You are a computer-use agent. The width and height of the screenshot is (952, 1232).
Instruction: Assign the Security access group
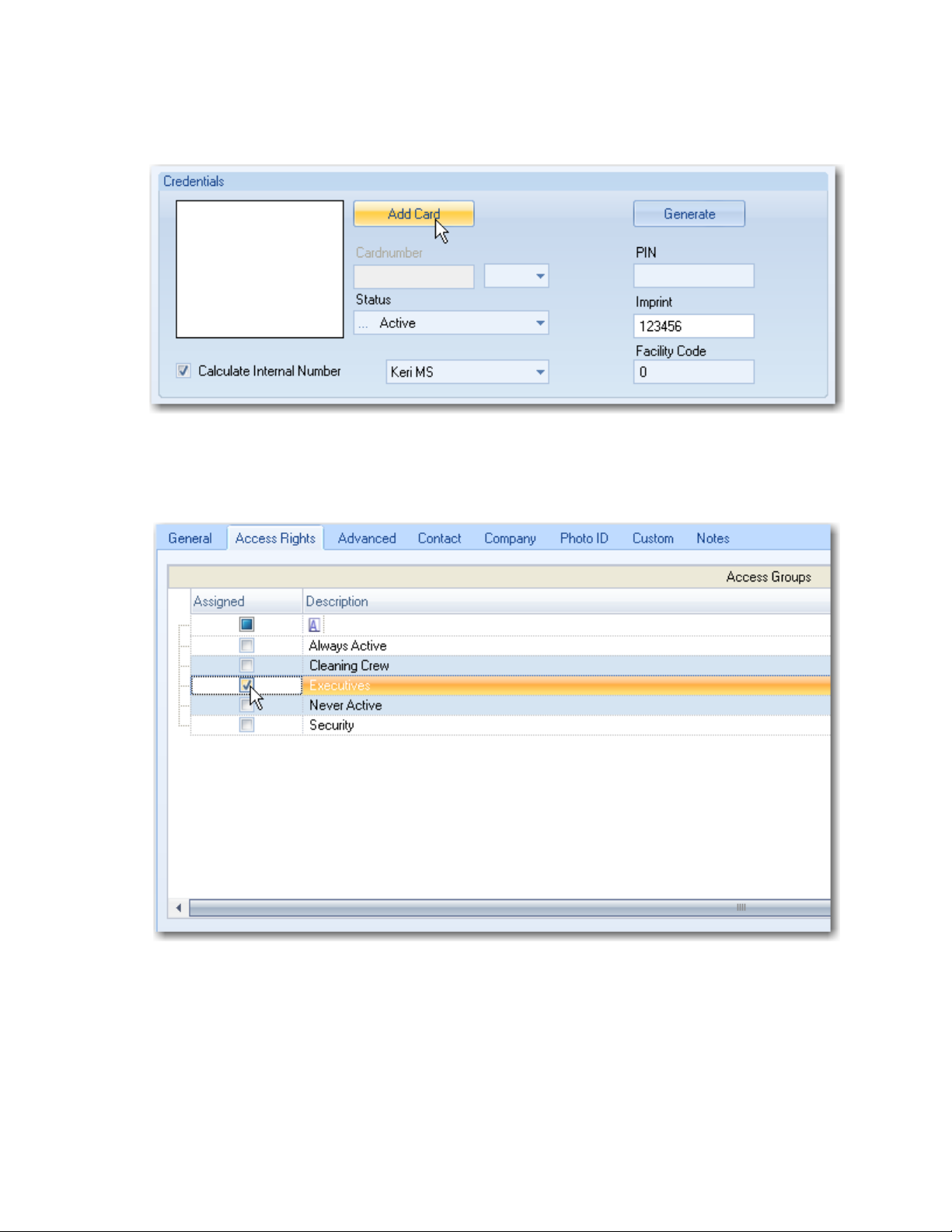(x=246, y=724)
